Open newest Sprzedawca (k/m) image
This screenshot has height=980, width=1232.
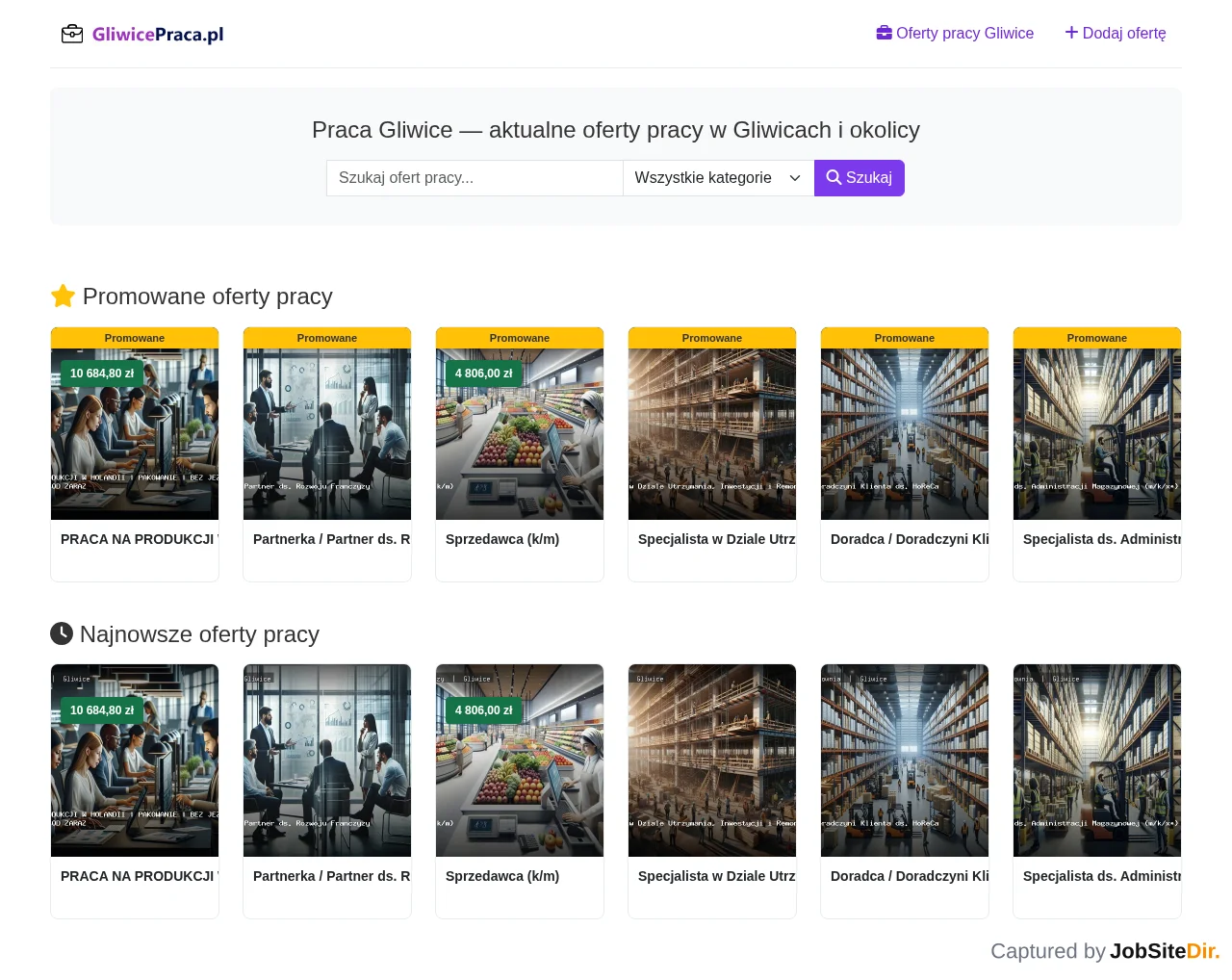pyautogui.click(x=520, y=761)
